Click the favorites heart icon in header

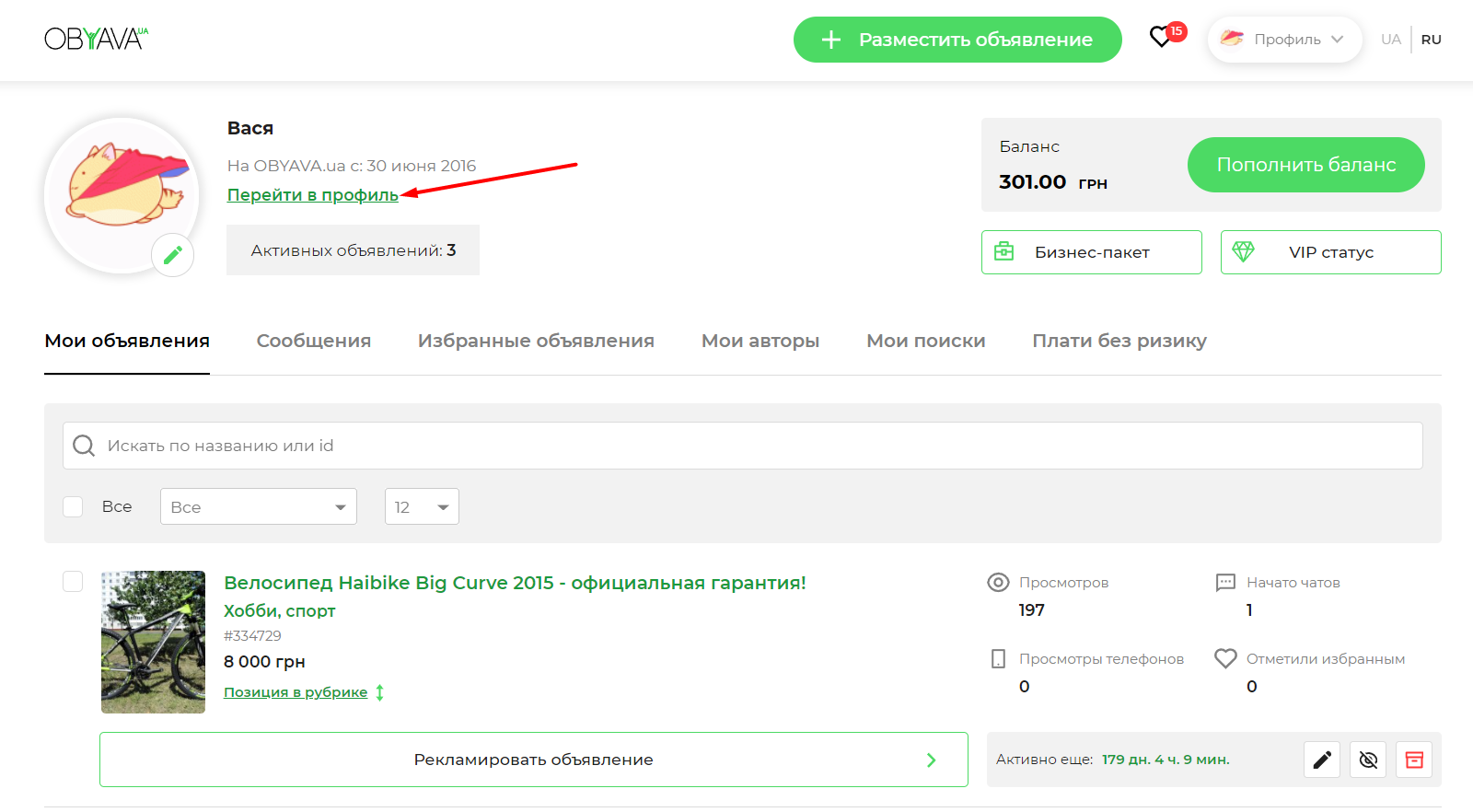point(1162,38)
